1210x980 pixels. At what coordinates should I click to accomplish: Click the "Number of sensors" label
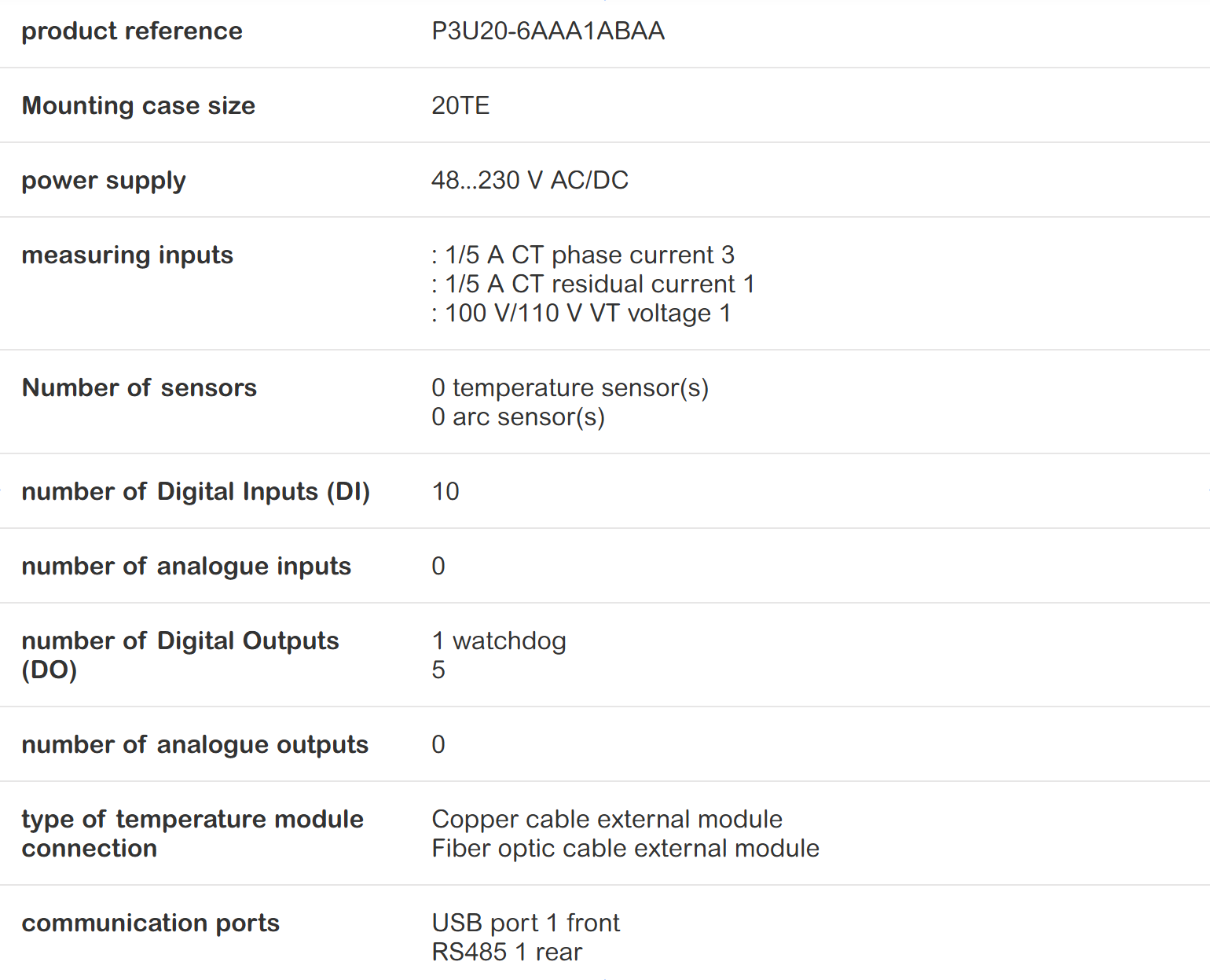(x=139, y=387)
